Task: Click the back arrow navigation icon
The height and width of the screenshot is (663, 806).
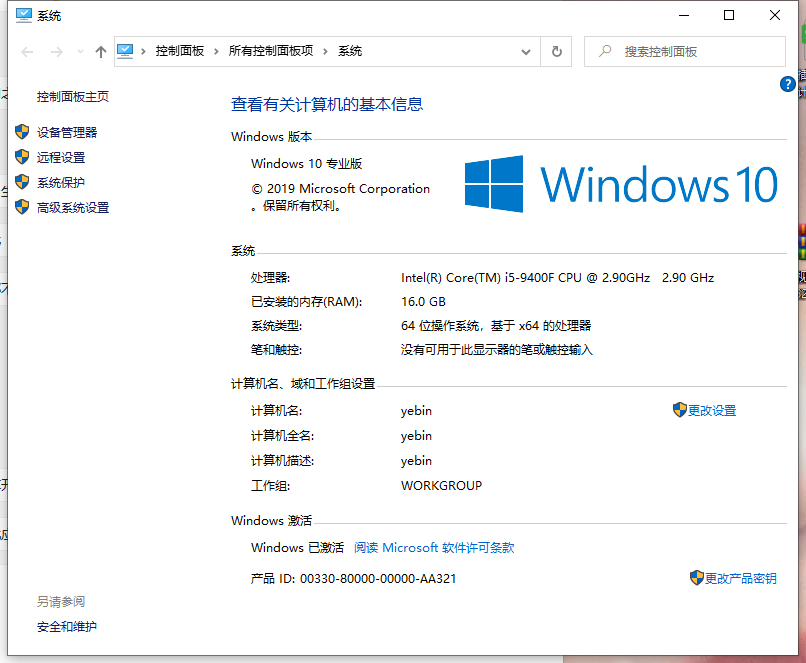Action: [x=26, y=51]
